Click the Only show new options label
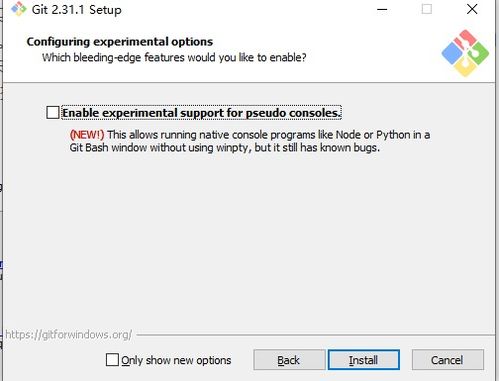Viewport: 499px width, 381px height. point(176,360)
